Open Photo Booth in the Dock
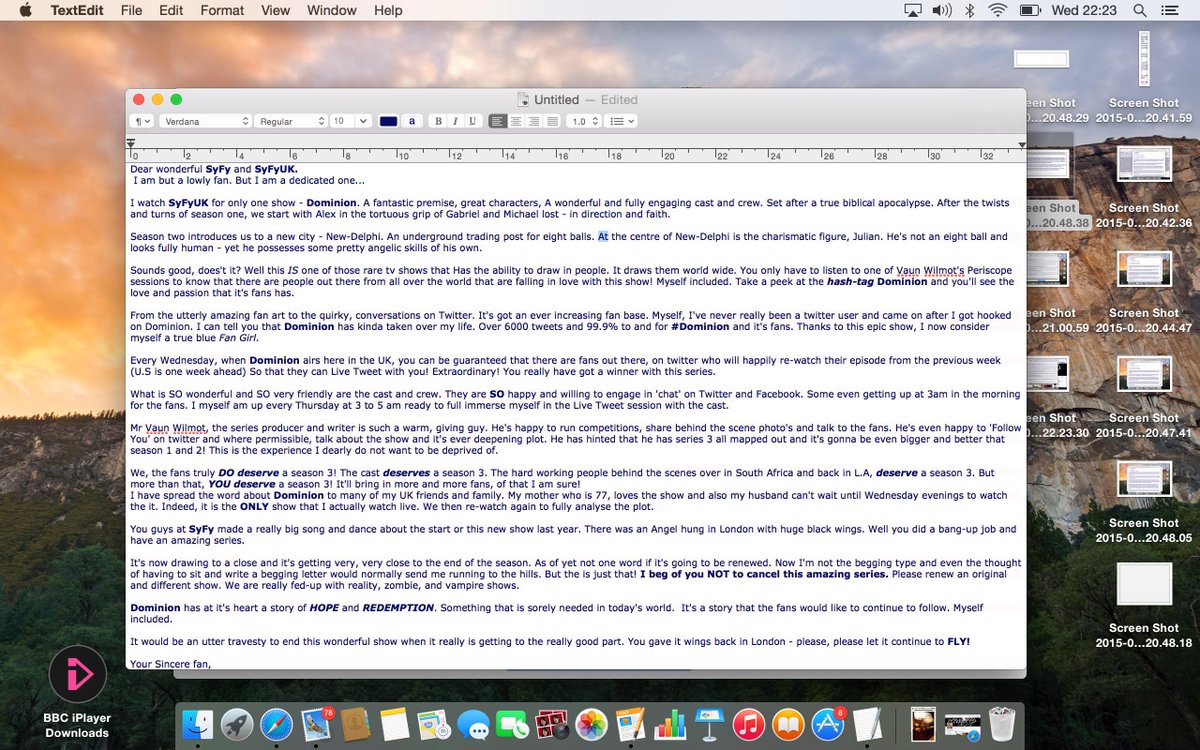This screenshot has height=750, width=1200. 551,726
